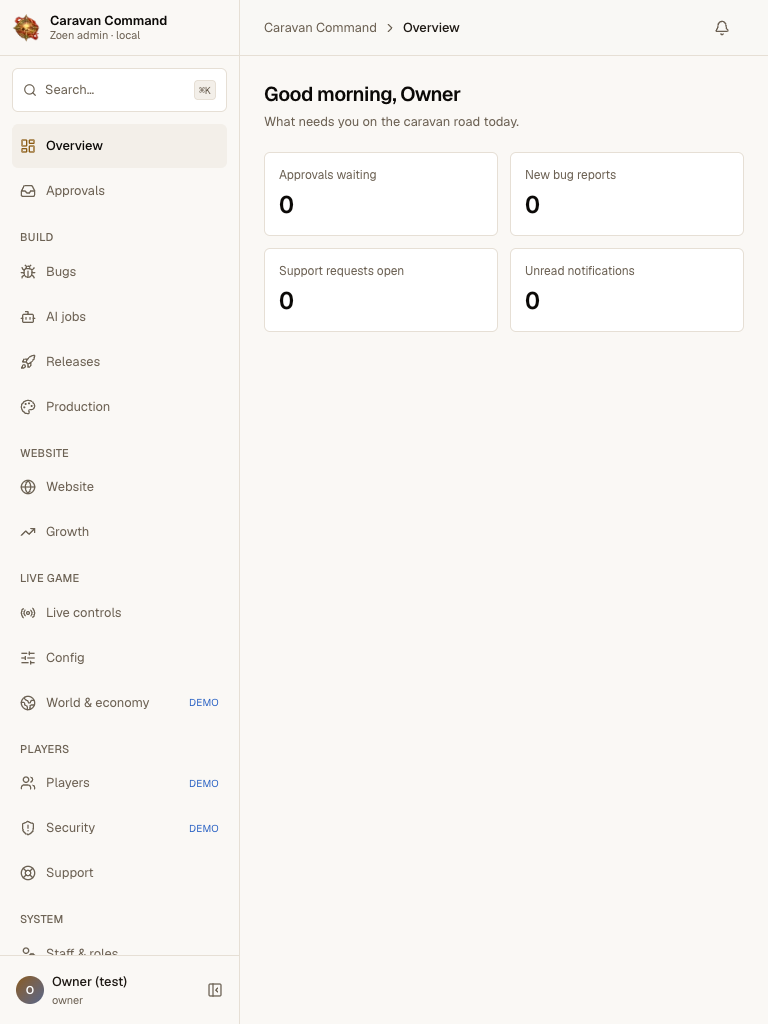This screenshot has width=768, height=1024.
Task: Click the BUILD section header
Action: point(37,237)
